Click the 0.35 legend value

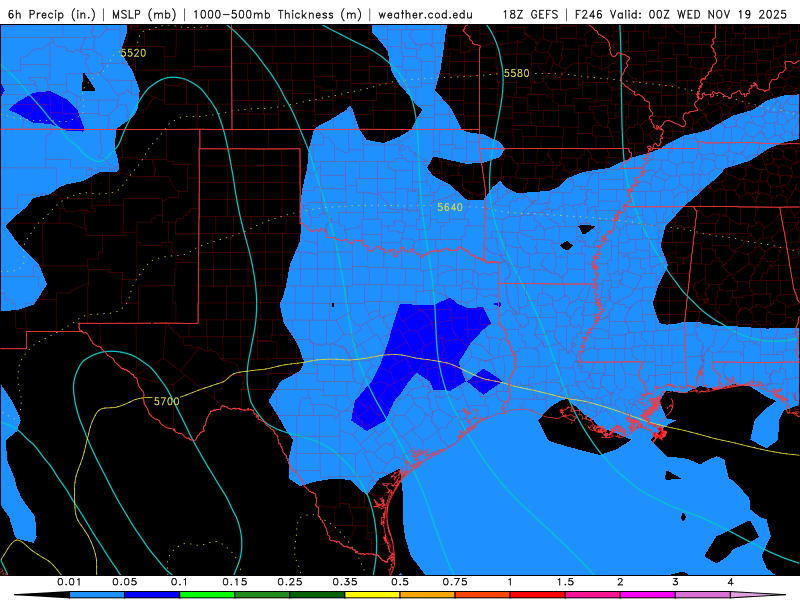point(345,582)
